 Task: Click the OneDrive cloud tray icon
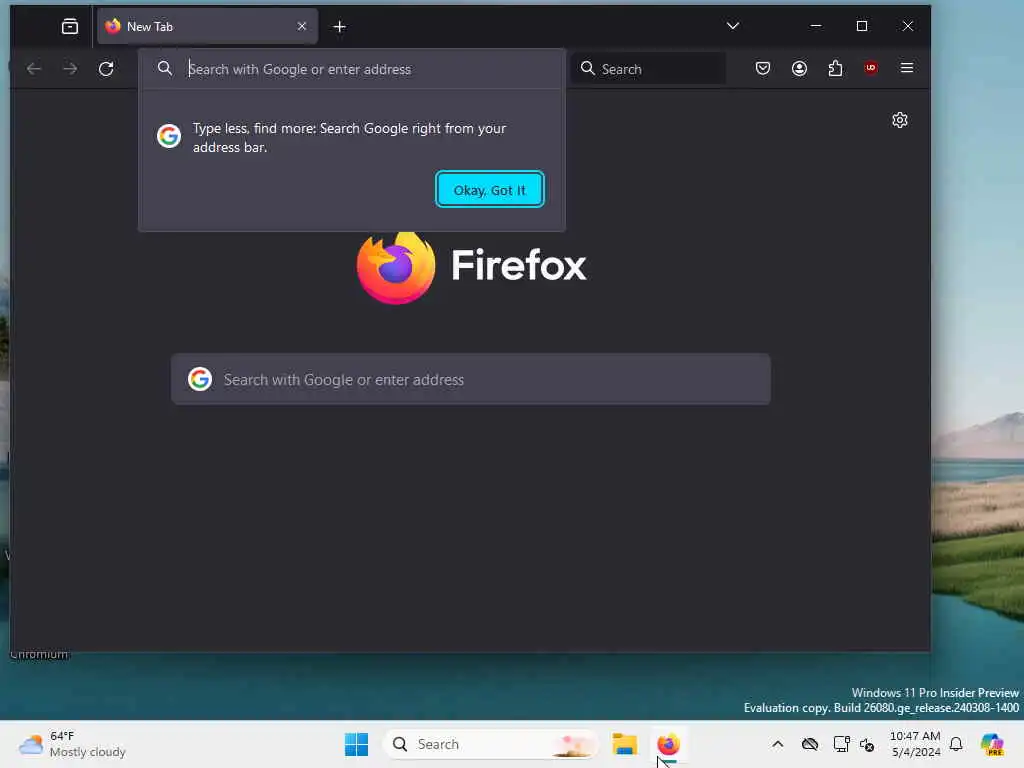click(810, 744)
